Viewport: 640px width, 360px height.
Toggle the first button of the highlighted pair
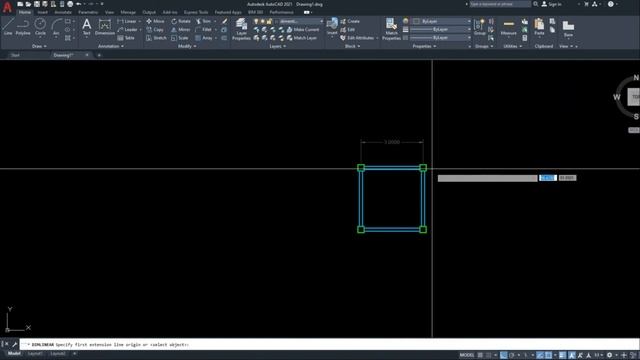click(540, 355)
